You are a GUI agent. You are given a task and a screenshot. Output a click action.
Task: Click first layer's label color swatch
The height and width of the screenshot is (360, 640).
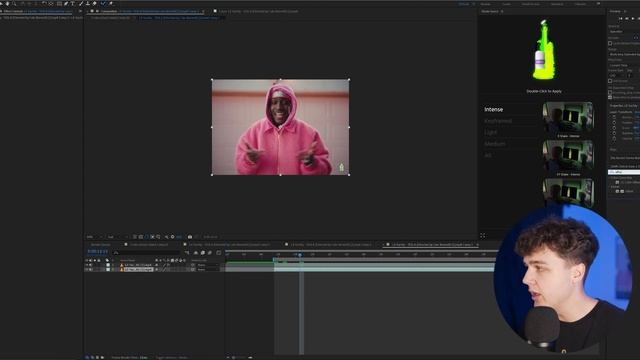[x=108, y=265]
